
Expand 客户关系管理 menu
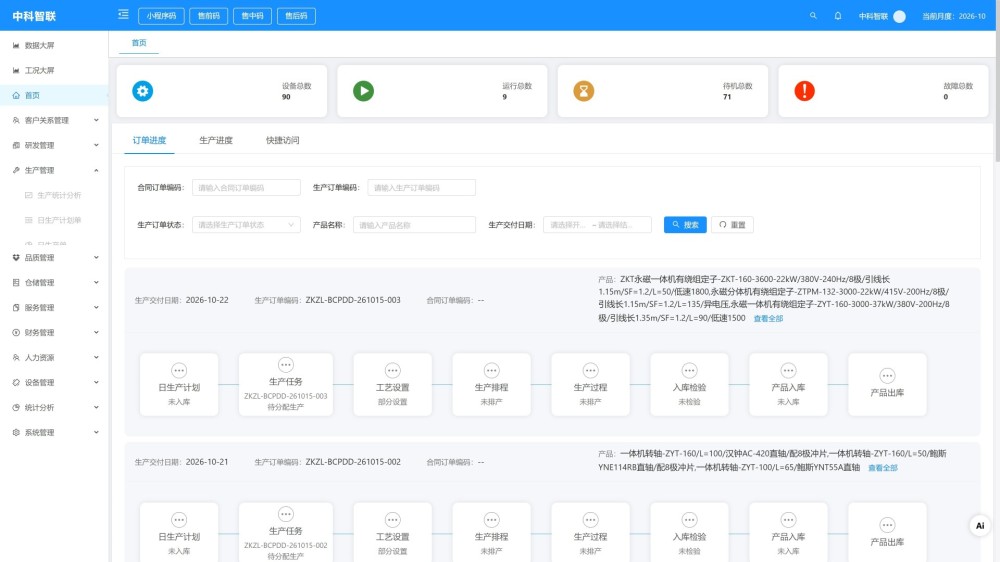pyautogui.click(x=54, y=120)
